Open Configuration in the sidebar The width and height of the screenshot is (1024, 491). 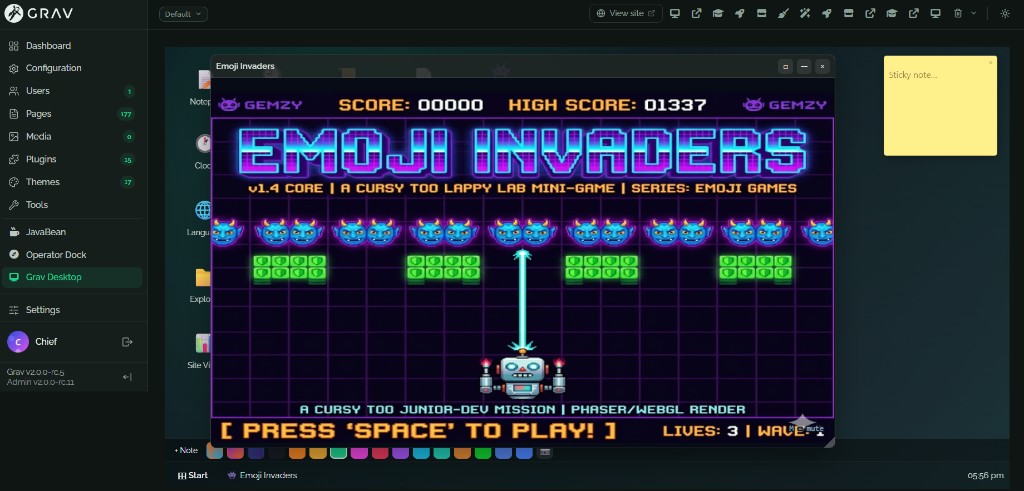(72, 68)
